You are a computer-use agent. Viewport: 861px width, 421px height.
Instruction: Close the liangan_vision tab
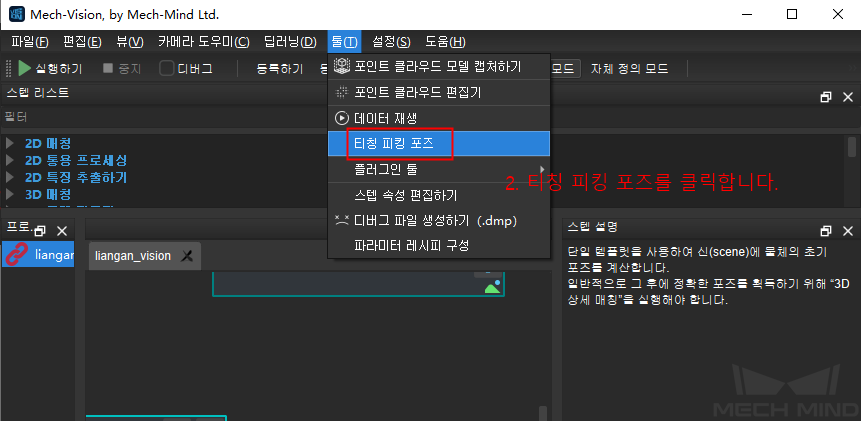point(187,256)
